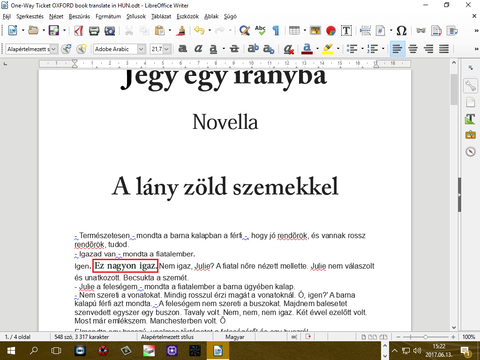Open the Beszúrás menu
The image size is (480, 360).
79,16
